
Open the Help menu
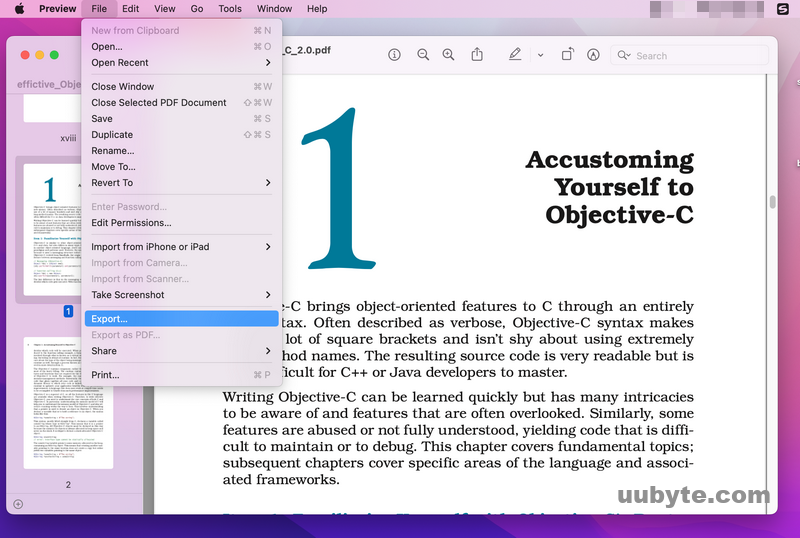(x=317, y=9)
